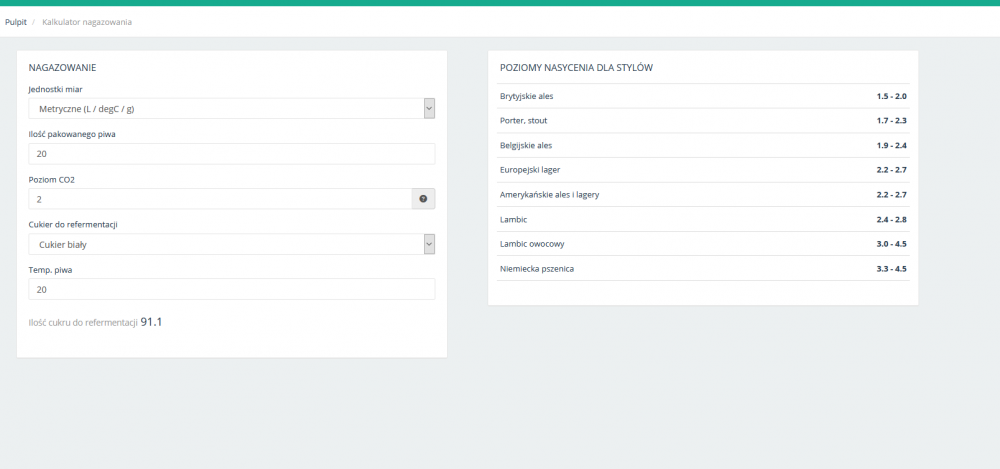Focus the Ilość pakowanego piwa input field

(x=231, y=154)
